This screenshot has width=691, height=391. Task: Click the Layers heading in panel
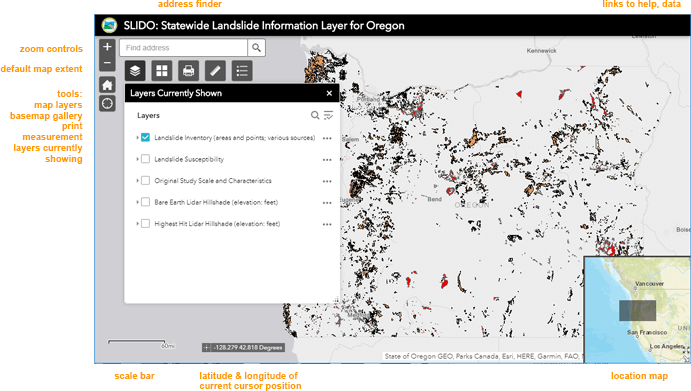(x=148, y=115)
